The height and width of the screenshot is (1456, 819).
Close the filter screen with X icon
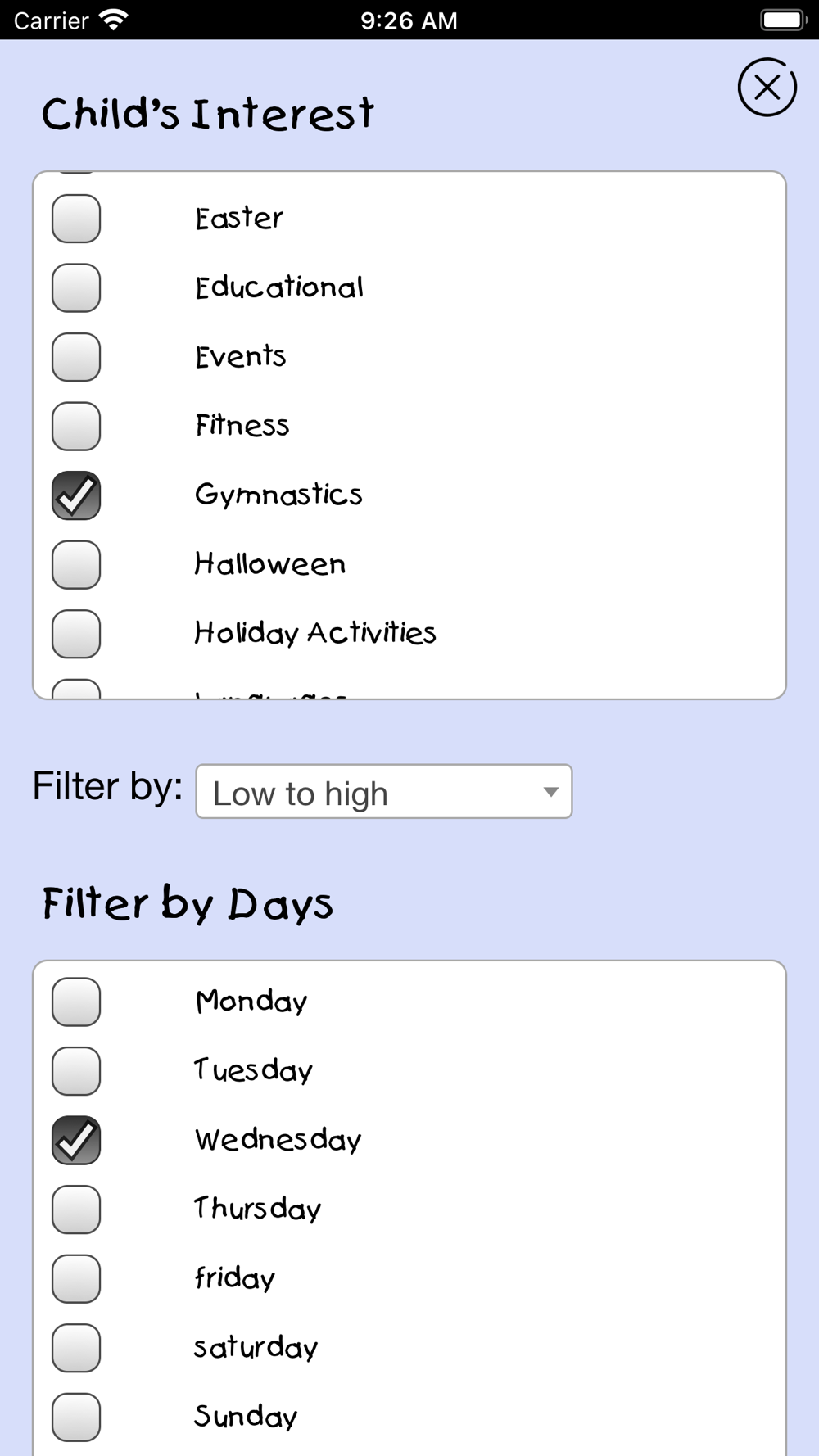point(767,87)
